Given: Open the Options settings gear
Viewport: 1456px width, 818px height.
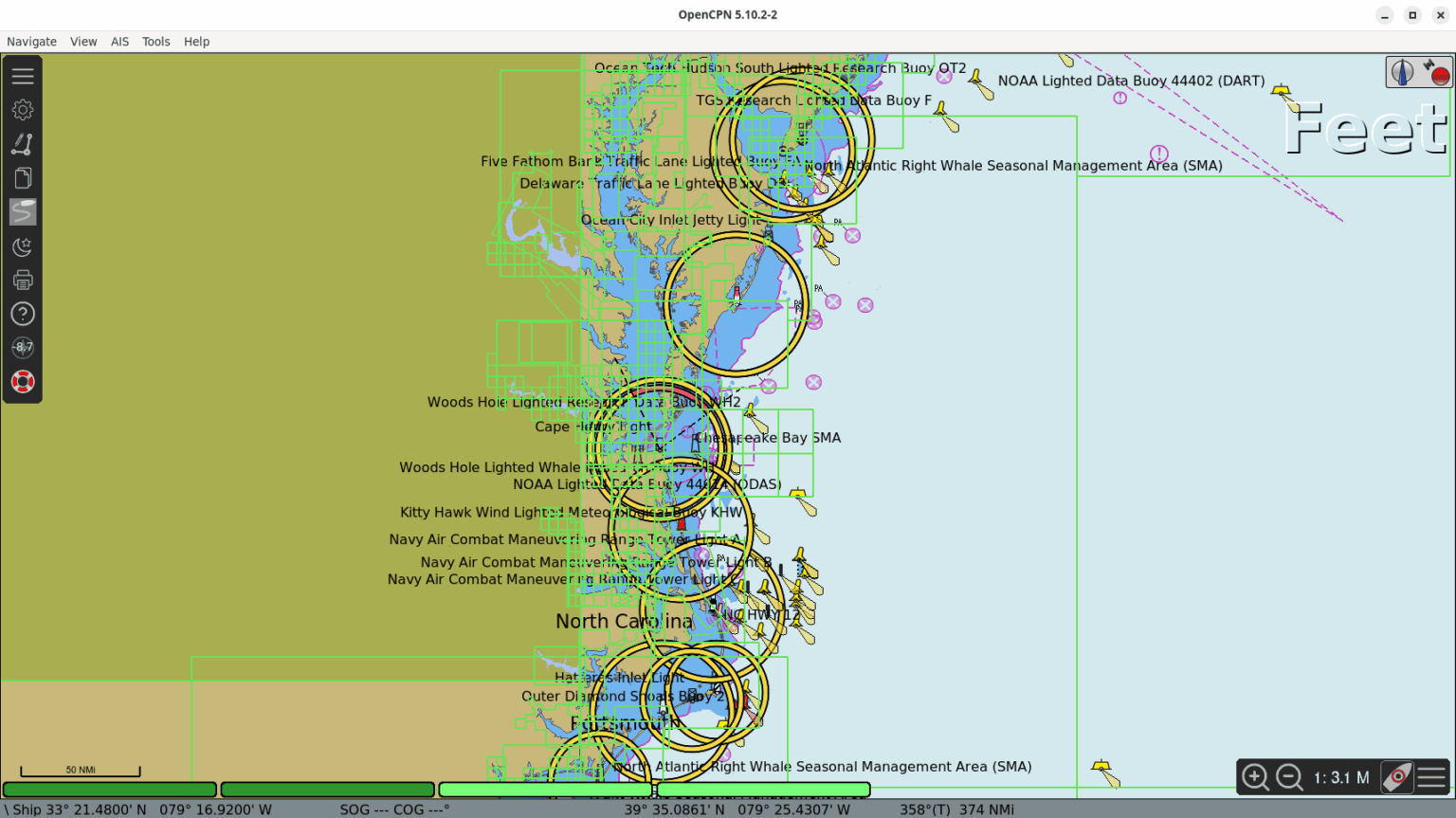Looking at the screenshot, I should pyautogui.click(x=23, y=110).
